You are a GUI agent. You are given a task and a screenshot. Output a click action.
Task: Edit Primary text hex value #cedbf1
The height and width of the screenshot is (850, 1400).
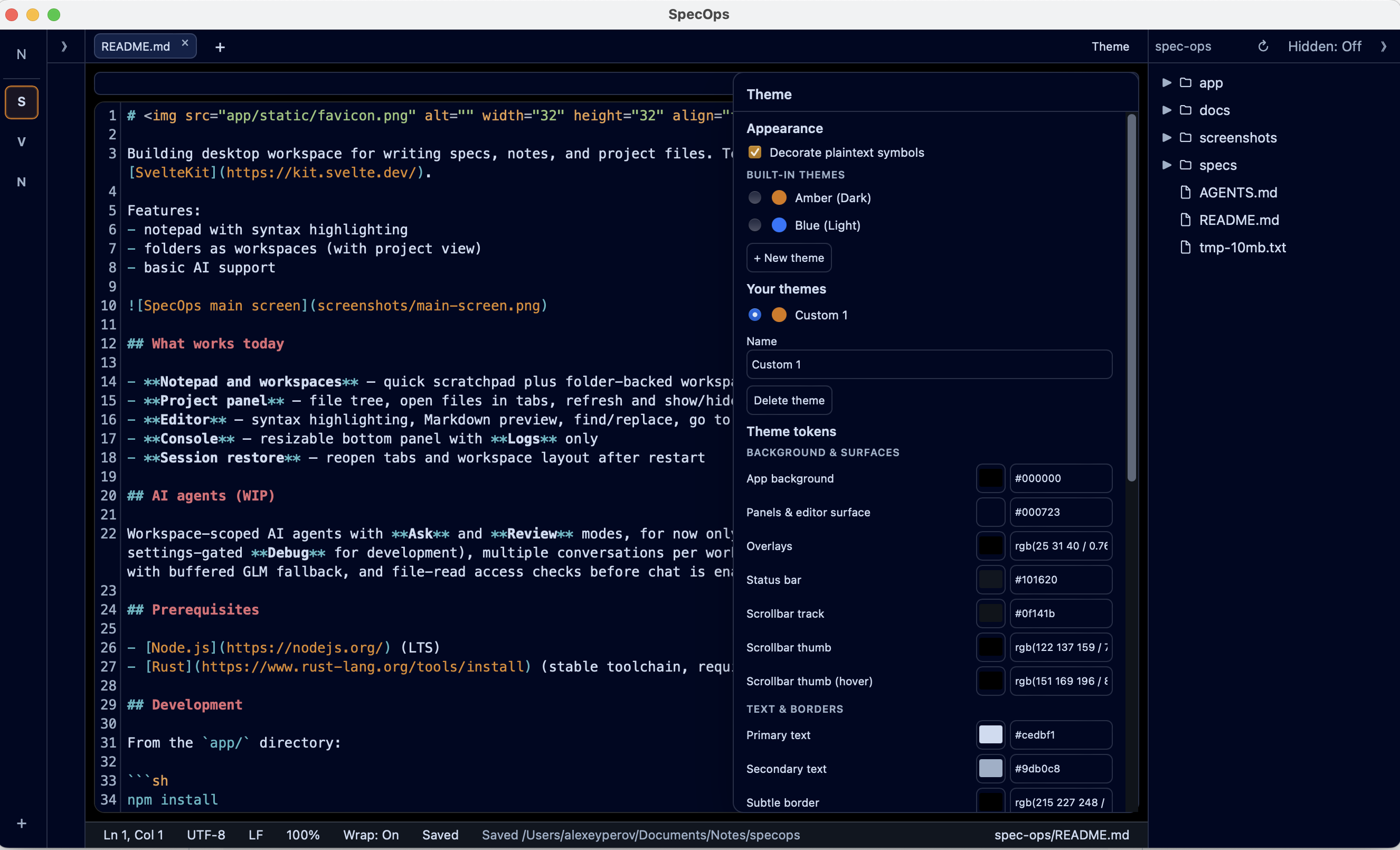[1061, 735]
